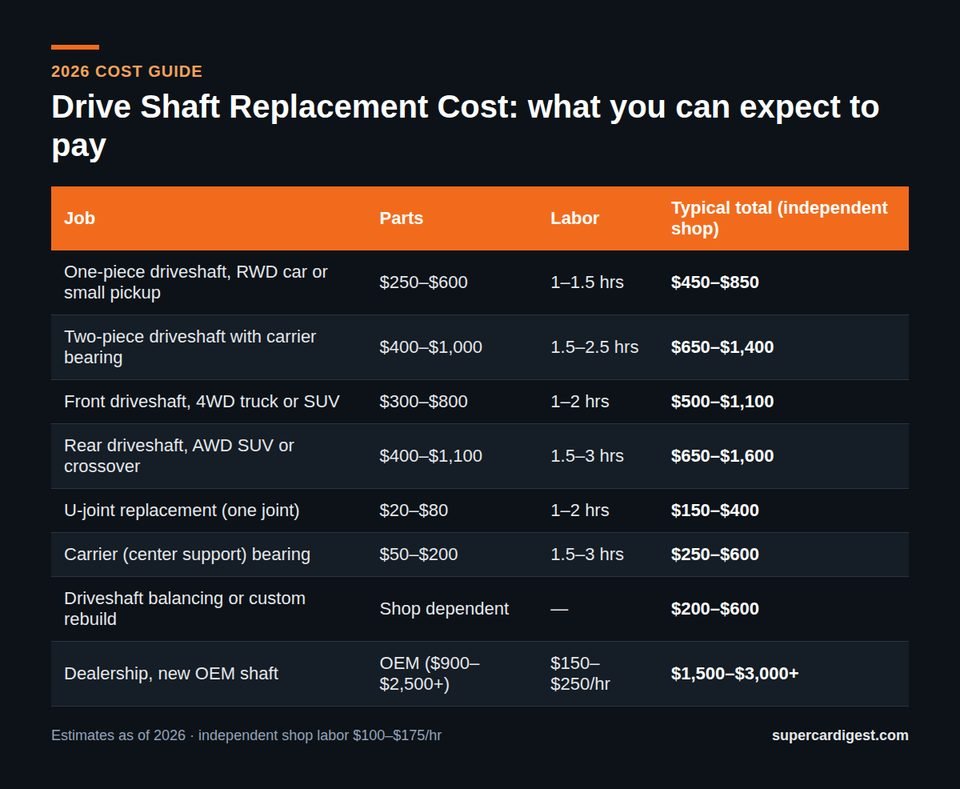Click the '1–1.5 hrs' labor cell
Image resolution: width=960 pixels, height=789 pixels.
pos(587,282)
